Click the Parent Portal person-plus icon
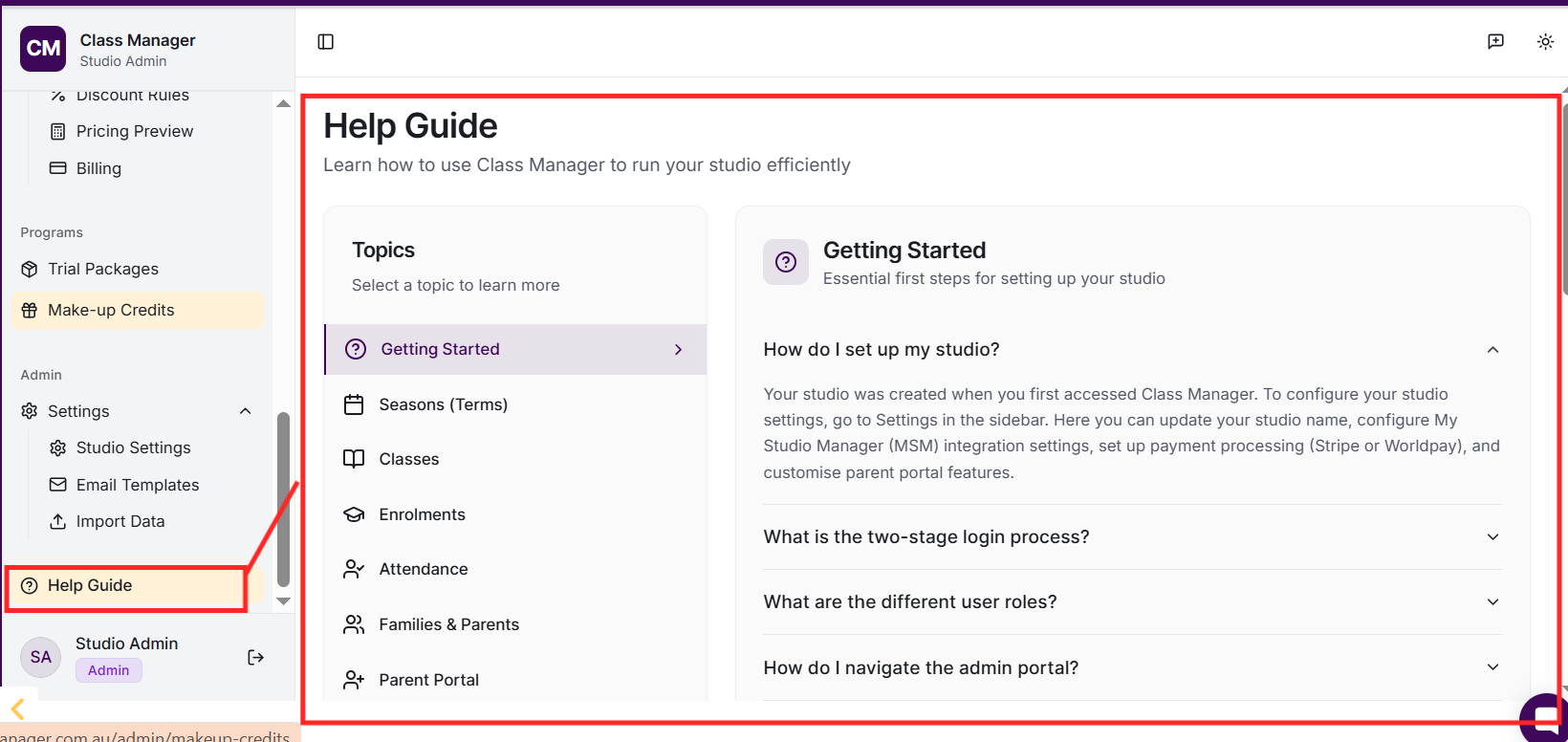1568x742 pixels. [354, 681]
